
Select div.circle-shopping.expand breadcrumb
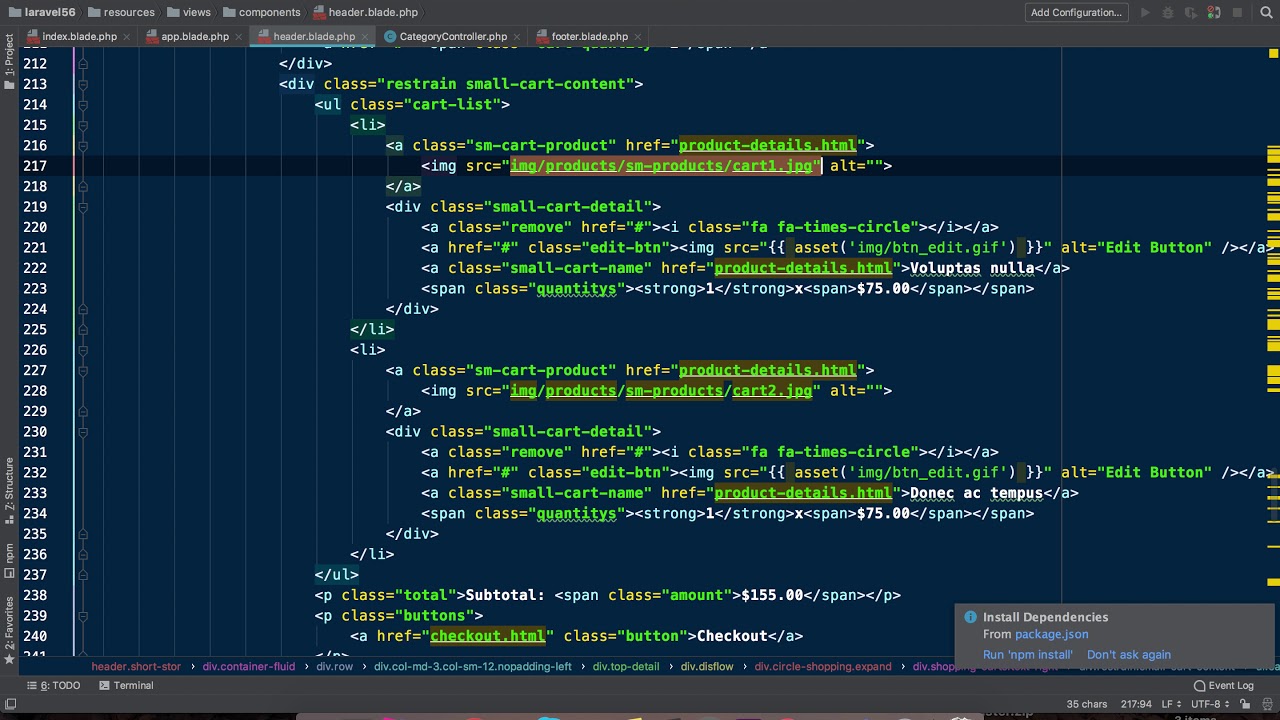[x=823, y=666]
